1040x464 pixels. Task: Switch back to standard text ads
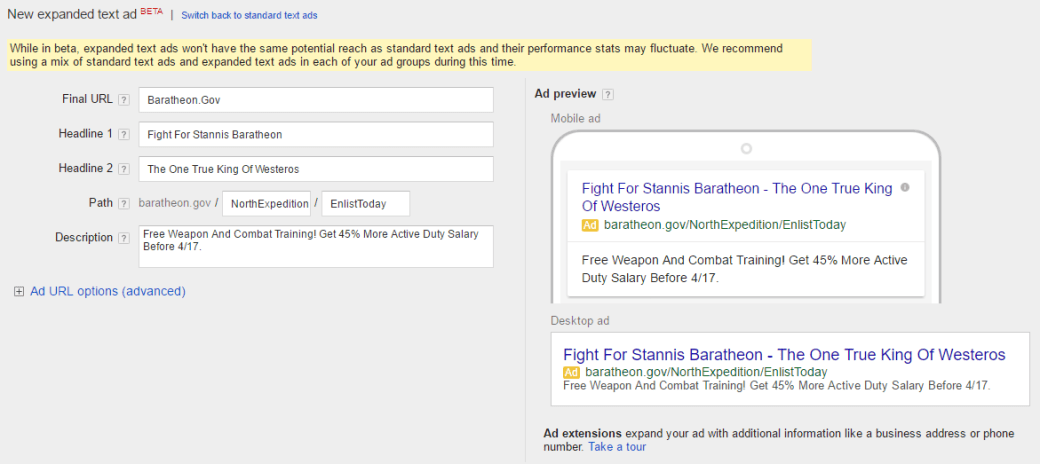point(249,15)
